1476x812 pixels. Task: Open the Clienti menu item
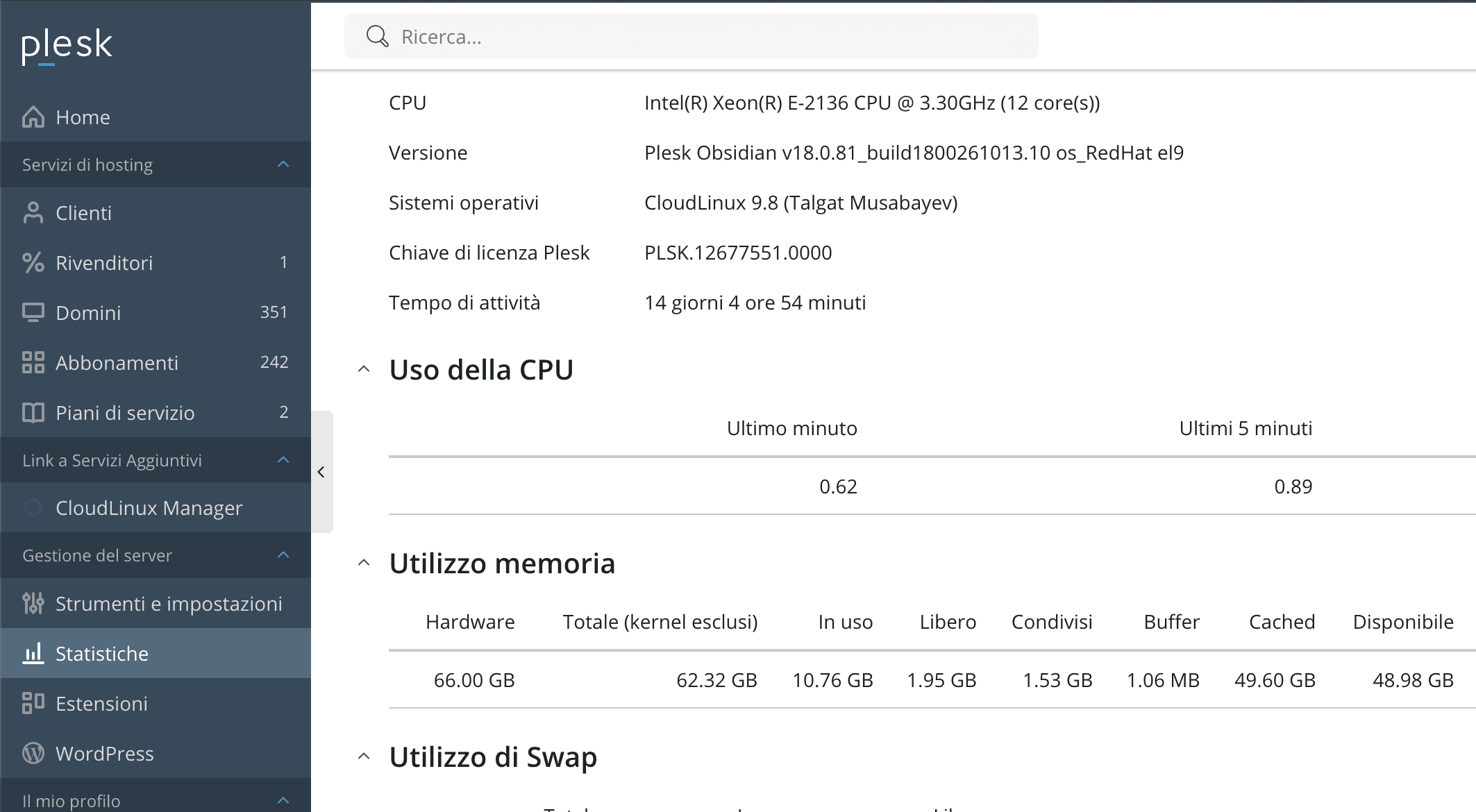coord(156,213)
